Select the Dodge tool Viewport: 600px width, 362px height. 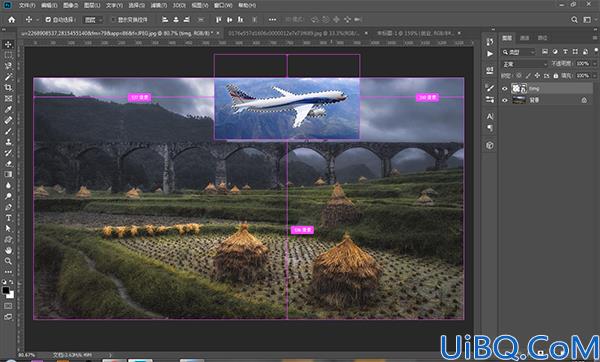[8, 196]
